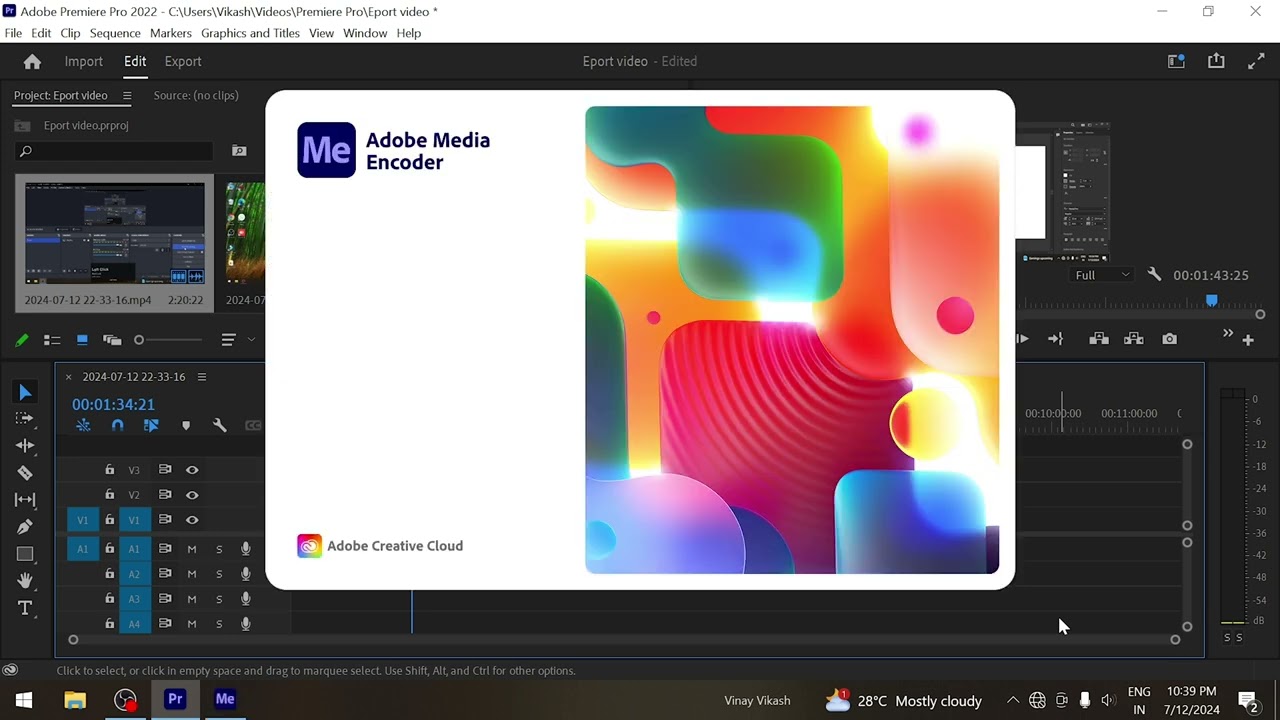The image size is (1280, 720).
Task: Open the program monitor button editor plus
Action: click(x=1248, y=340)
